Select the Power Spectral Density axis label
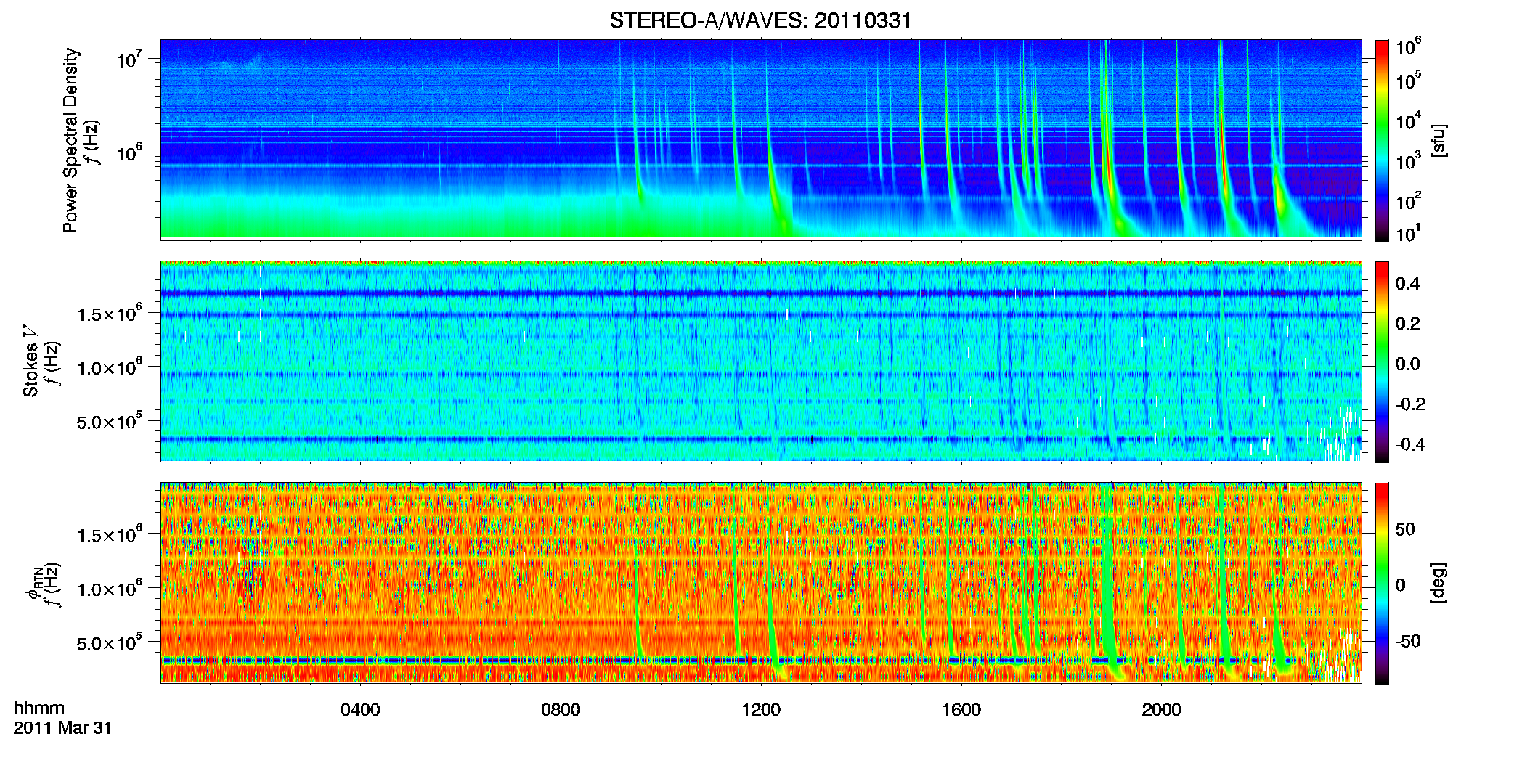Screen dimensions: 1522x784 click(x=70, y=140)
